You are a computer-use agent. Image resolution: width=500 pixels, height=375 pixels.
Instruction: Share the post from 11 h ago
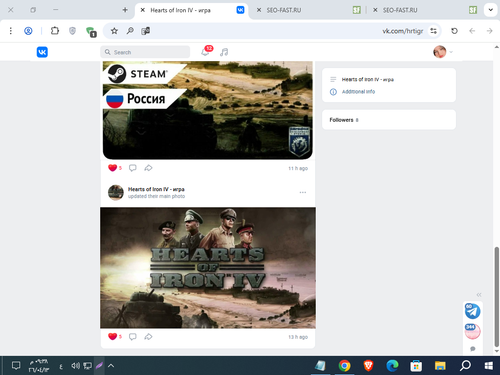click(148, 168)
